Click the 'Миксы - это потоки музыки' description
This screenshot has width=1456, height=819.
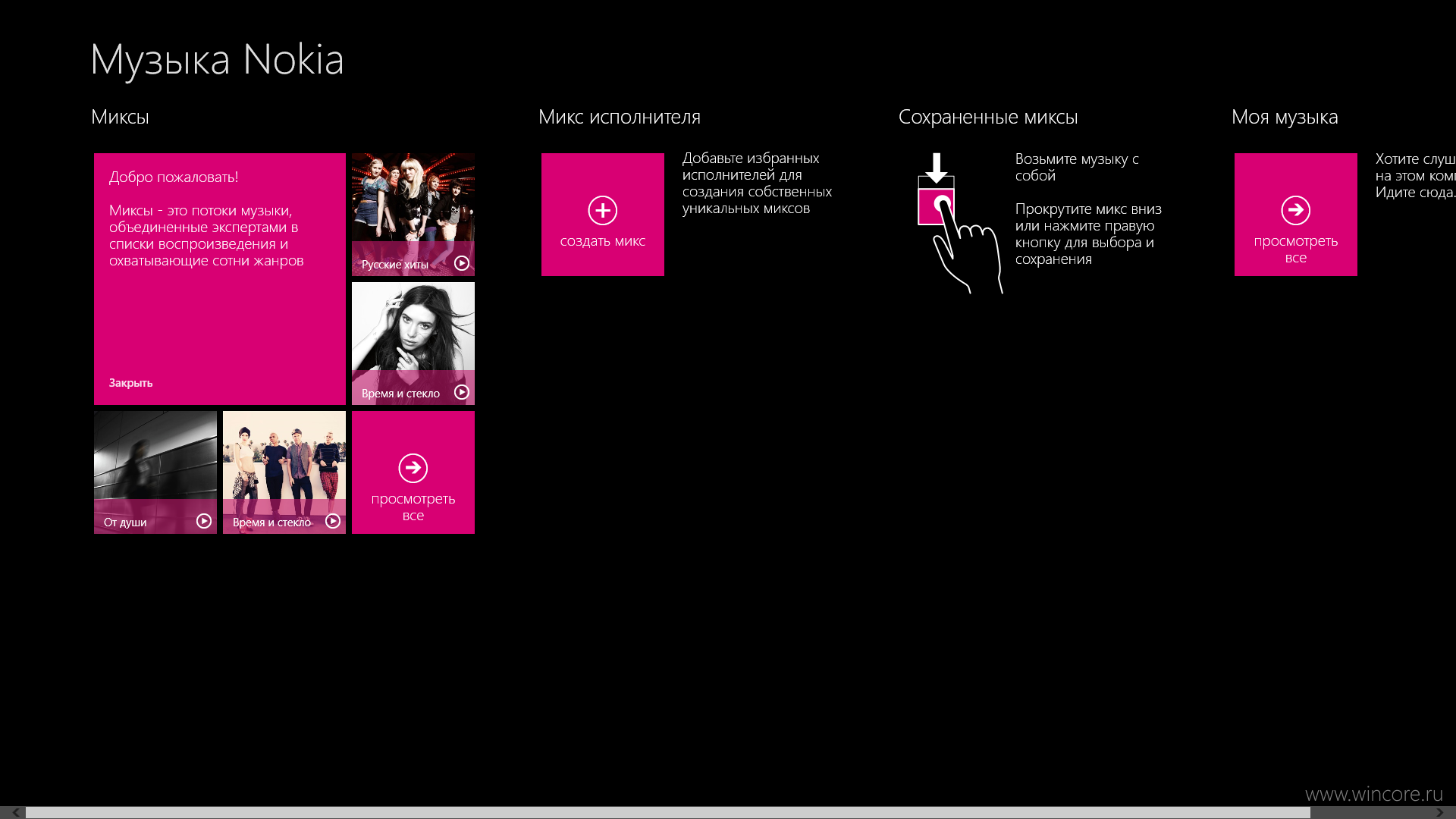coord(206,235)
